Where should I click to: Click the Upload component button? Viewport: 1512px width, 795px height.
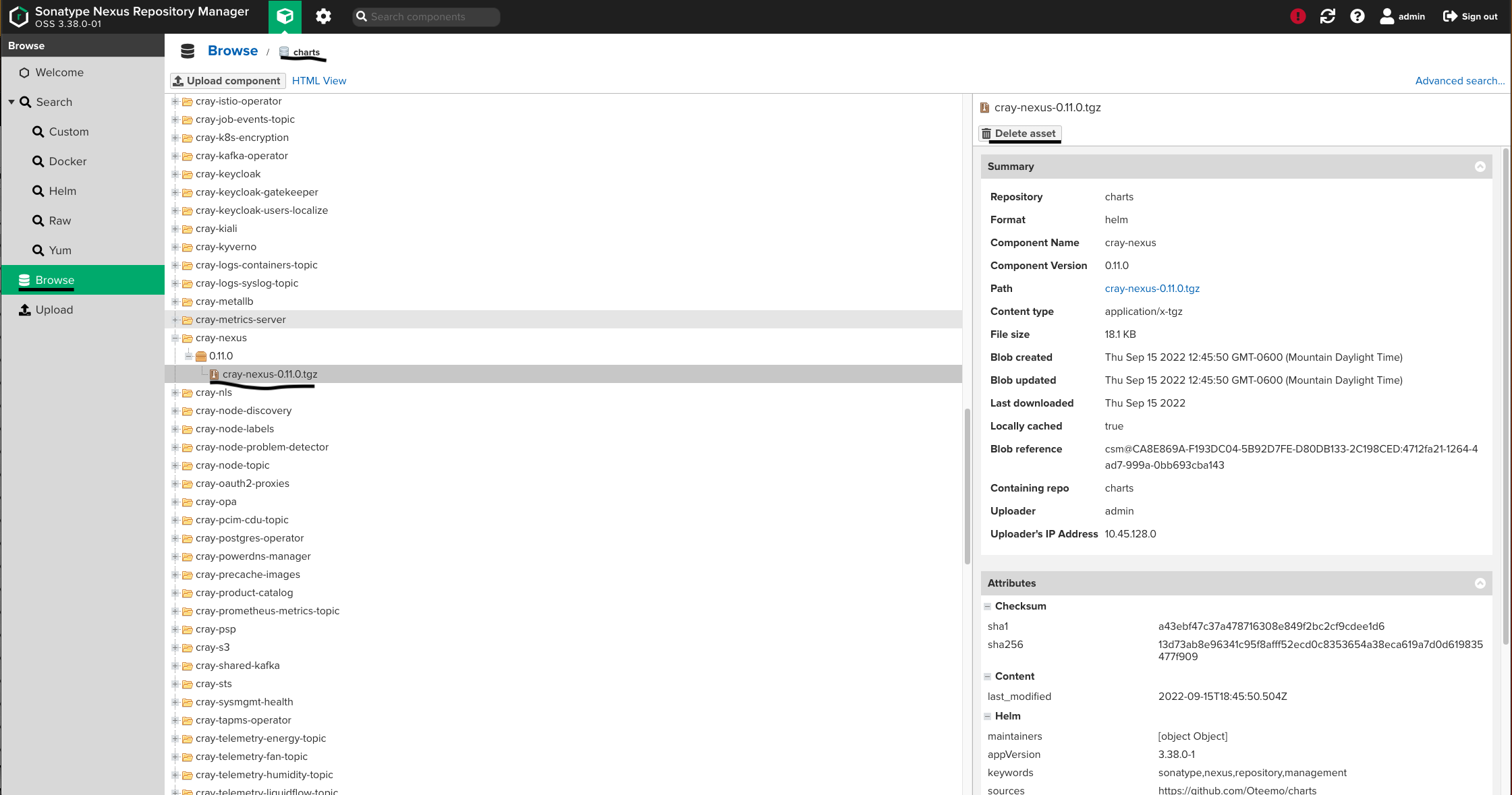[227, 81]
